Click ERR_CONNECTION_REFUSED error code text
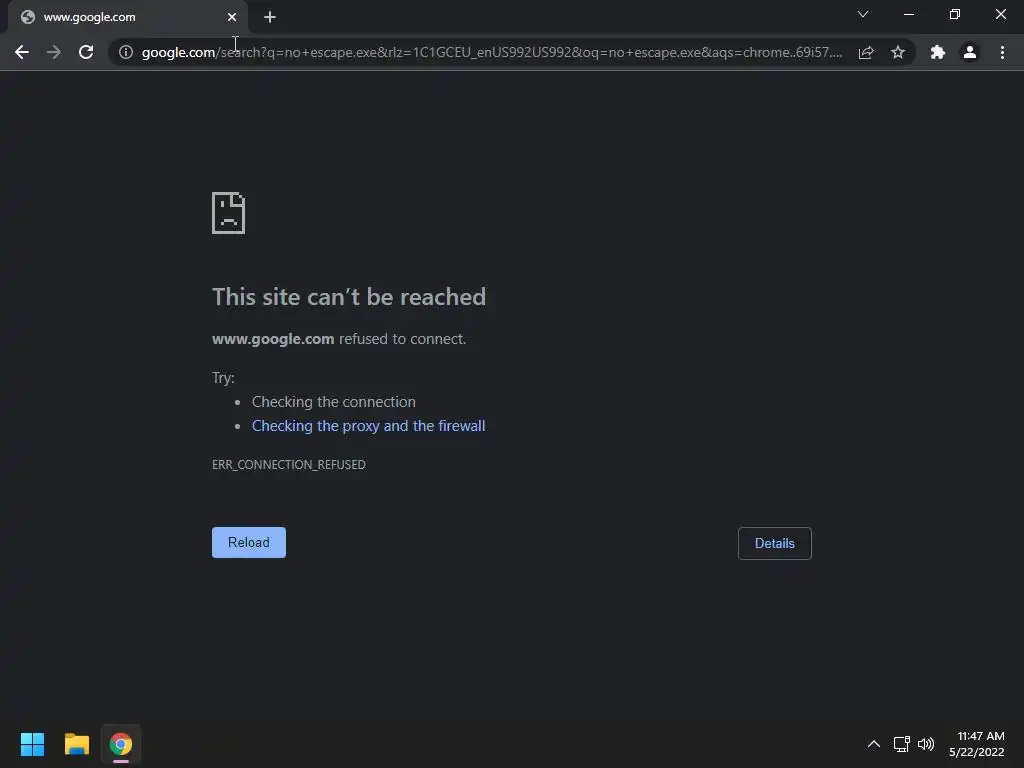This screenshot has width=1024, height=768. point(289,464)
